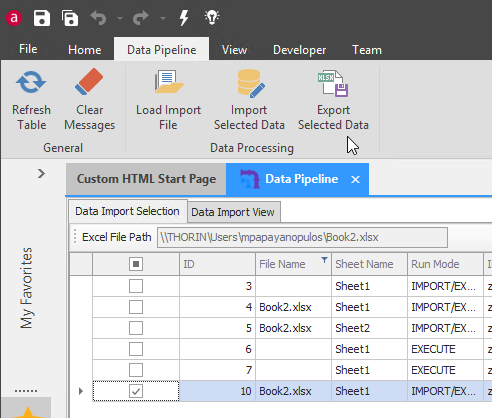The image size is (492, 418).
Task: Click Import Selected Data
Action: click(249, 99)
